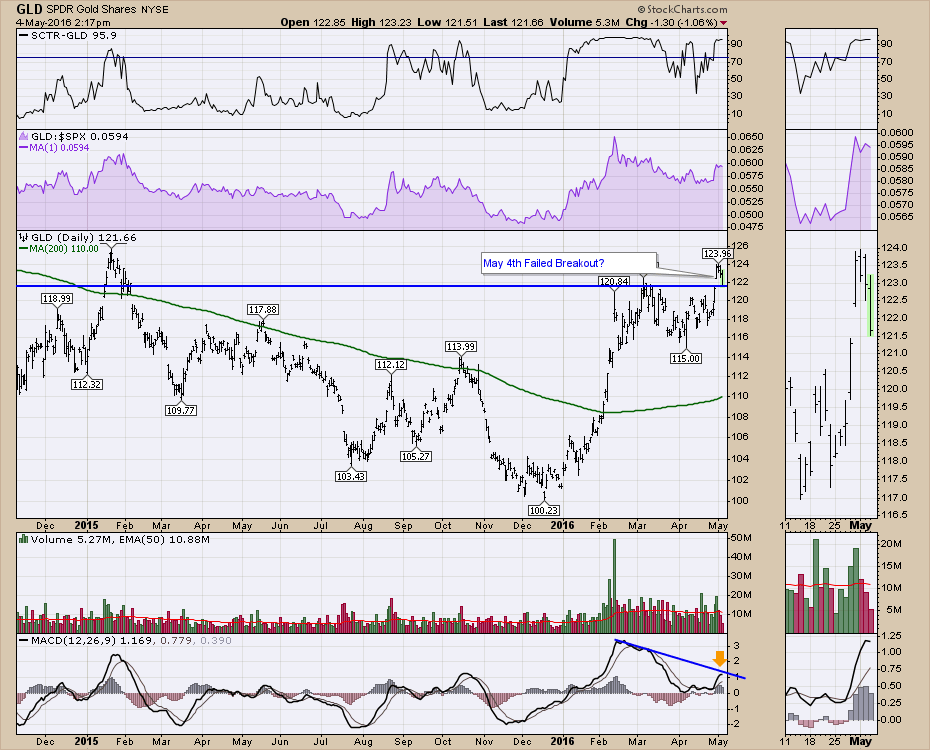Select the 100.23 price low label
The width and height of the screenshot is (930, 750).
(x=544, y=510)
